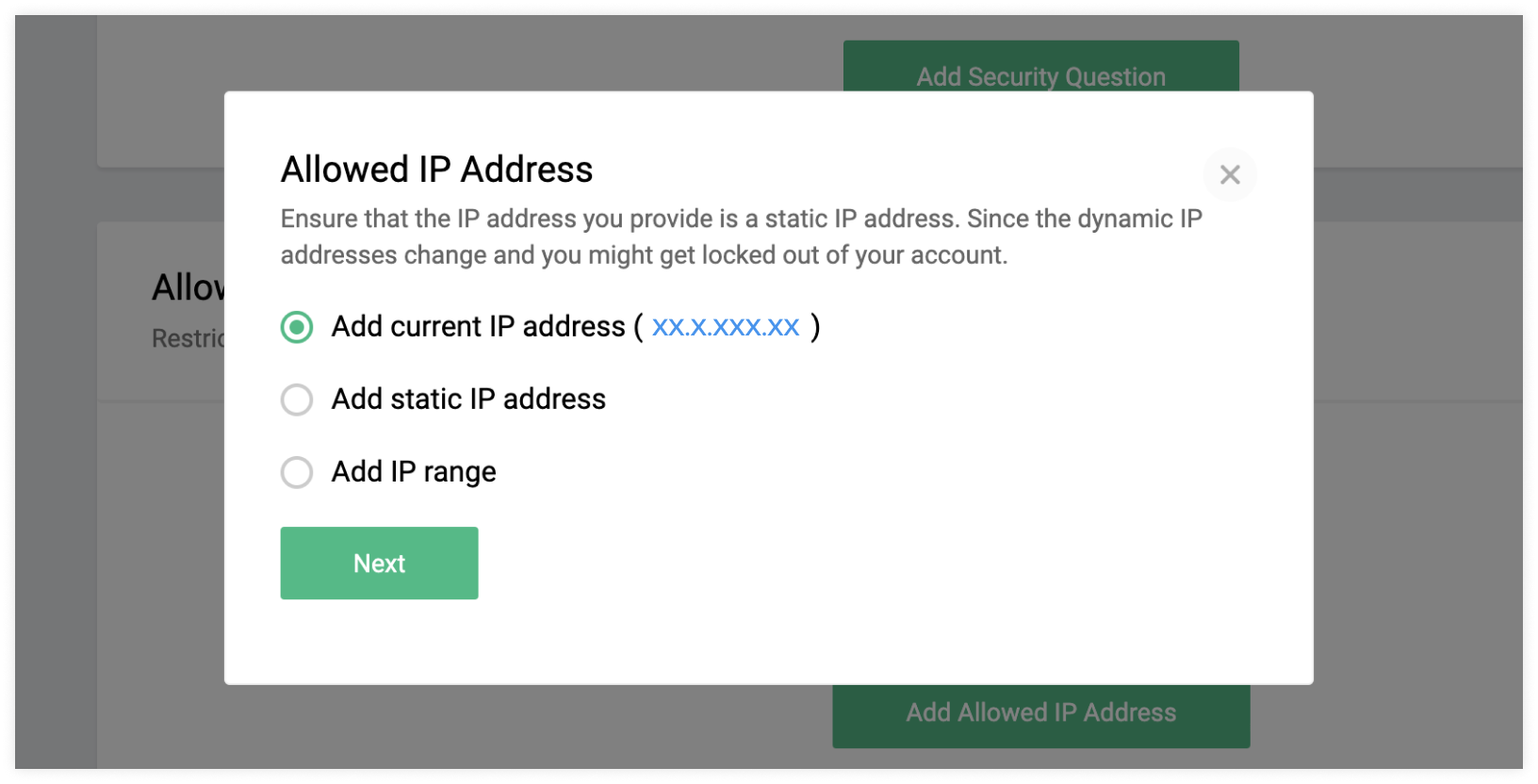Click the dimmed Add Allowed IP Address button
The width and height of the screenshot is (1538, 784).
(1040, 717)
